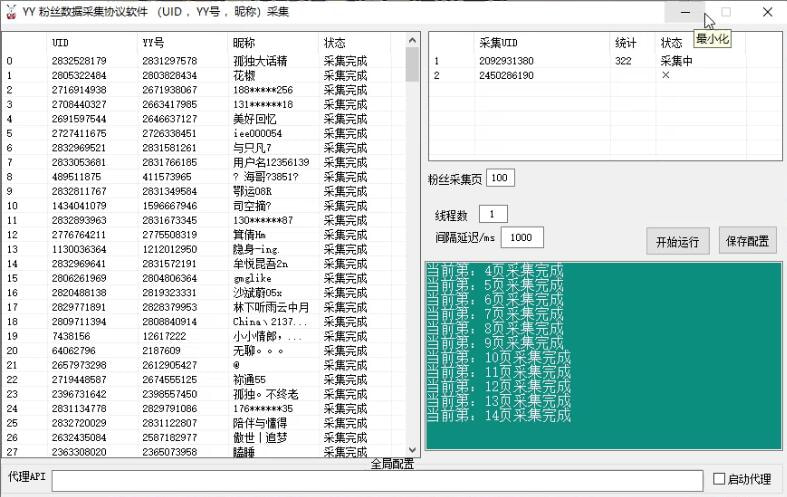Click the 采集UID column header
Screen dimensions: 787x497
coord(498,43)
